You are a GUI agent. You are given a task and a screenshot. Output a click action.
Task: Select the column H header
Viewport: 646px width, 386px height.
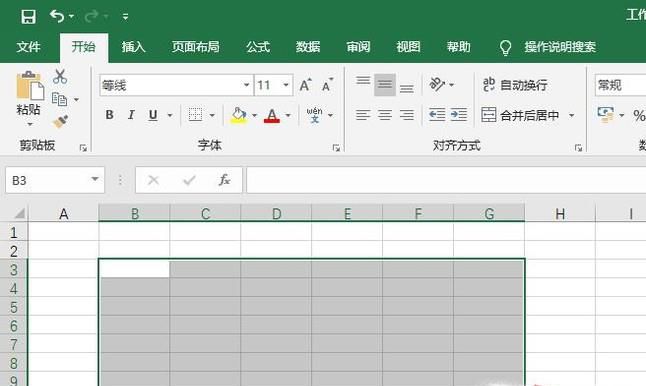pyautogui.click(x=560, y=213)
